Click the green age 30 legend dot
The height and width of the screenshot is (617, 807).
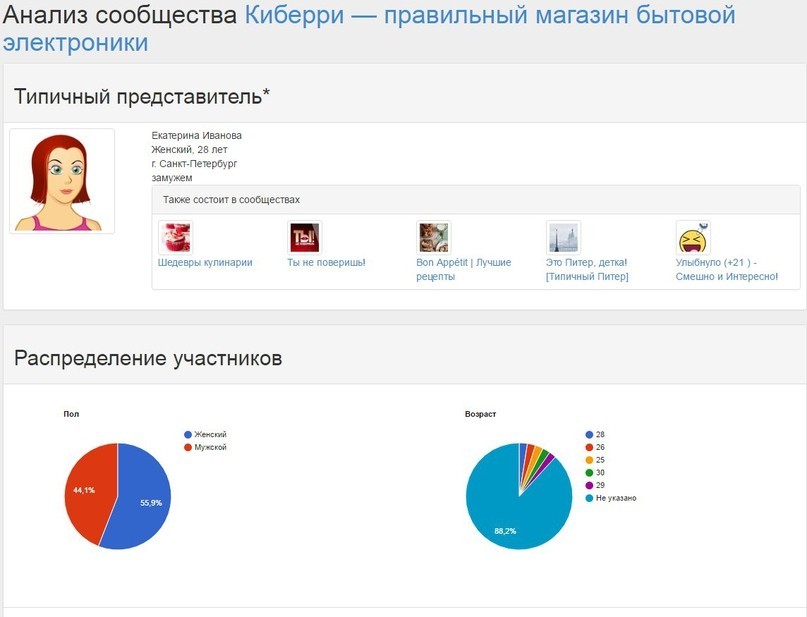point(589,472)
